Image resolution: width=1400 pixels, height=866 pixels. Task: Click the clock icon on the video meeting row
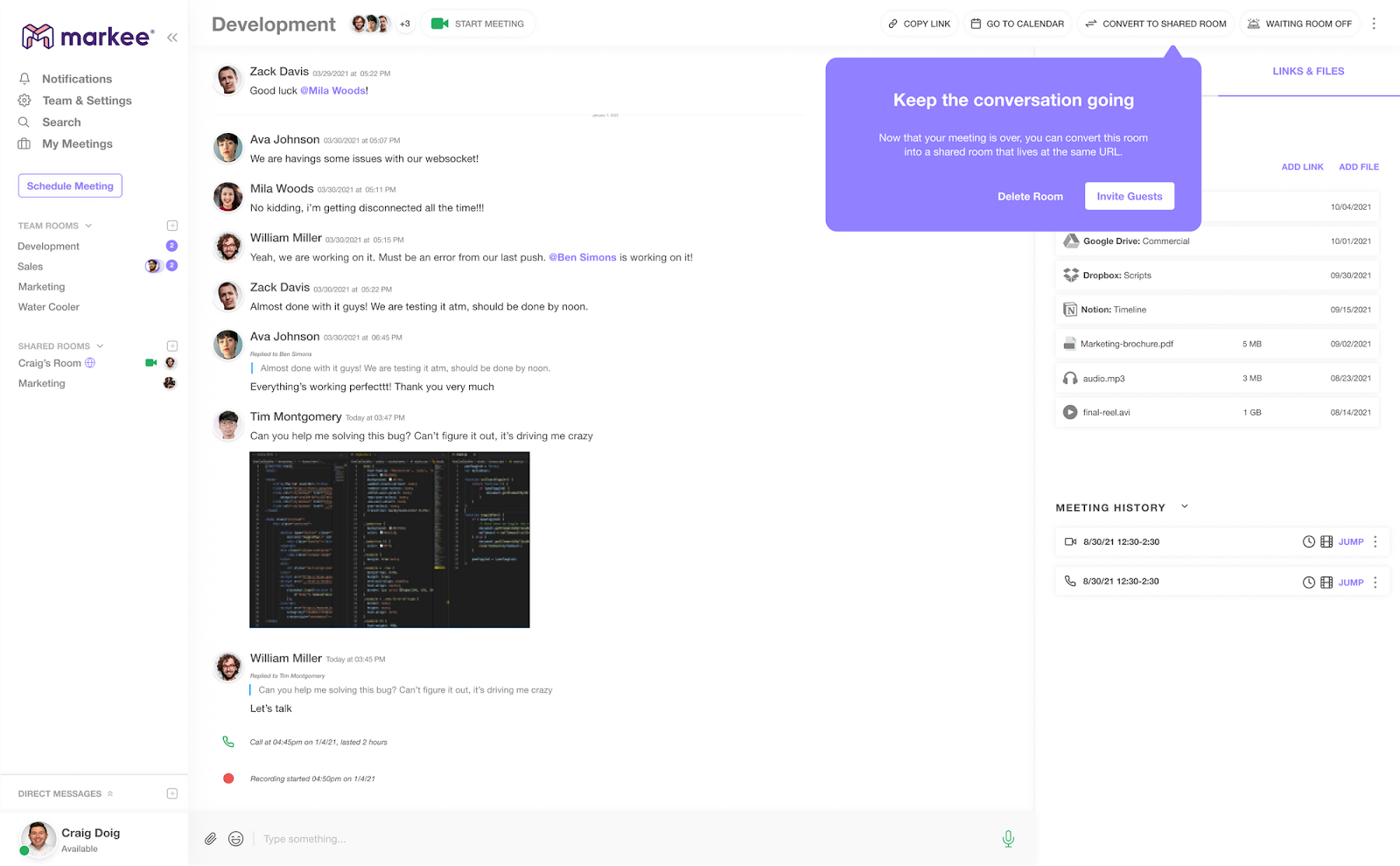[1309, 542]
